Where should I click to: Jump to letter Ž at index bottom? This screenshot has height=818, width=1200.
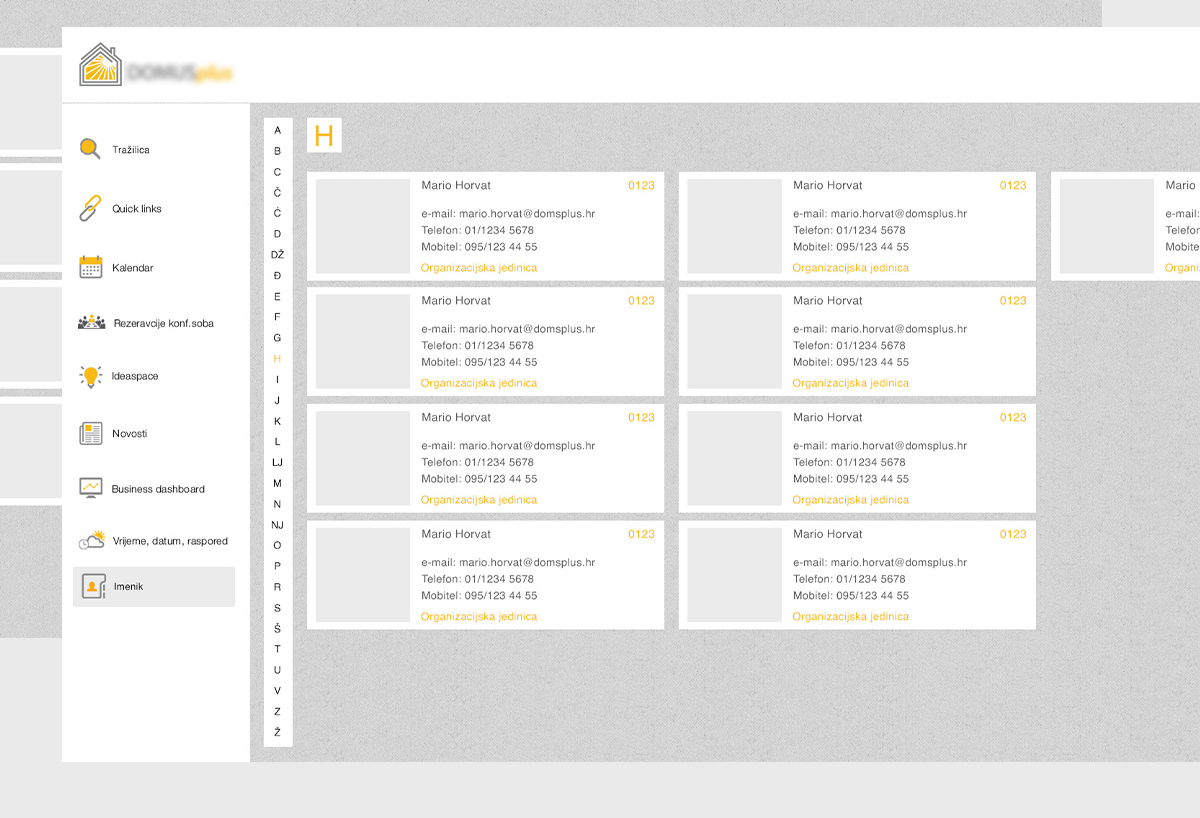[x=278, y=732]
